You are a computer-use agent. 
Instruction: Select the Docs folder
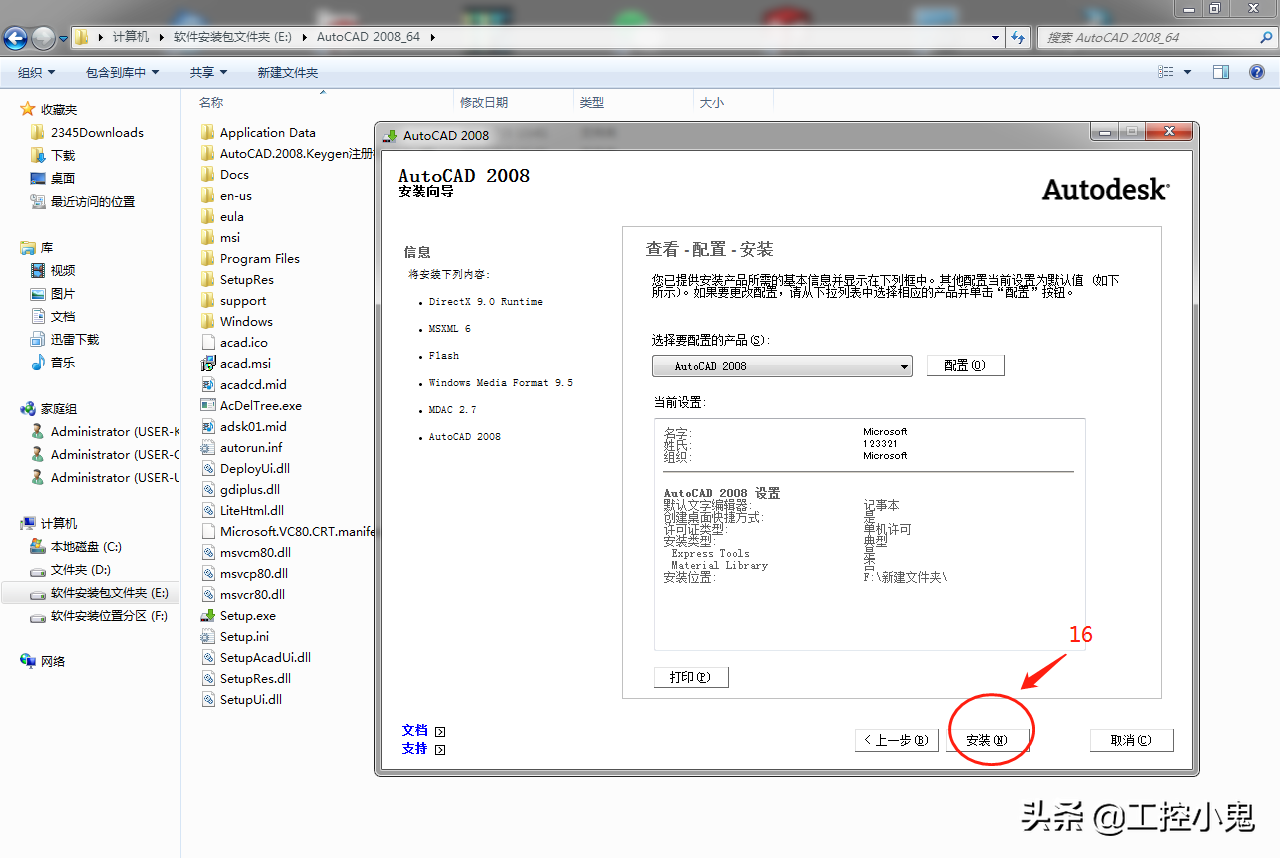point(234,175)
